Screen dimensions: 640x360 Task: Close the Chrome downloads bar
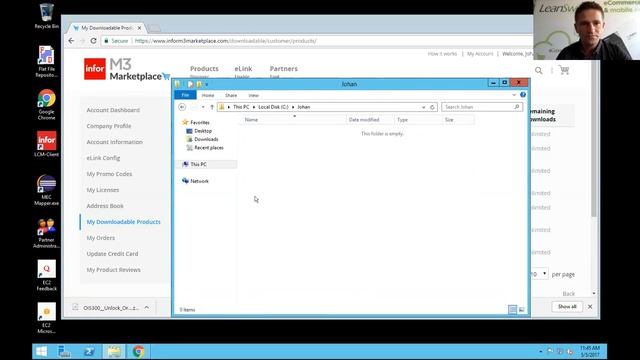(590, 307)
